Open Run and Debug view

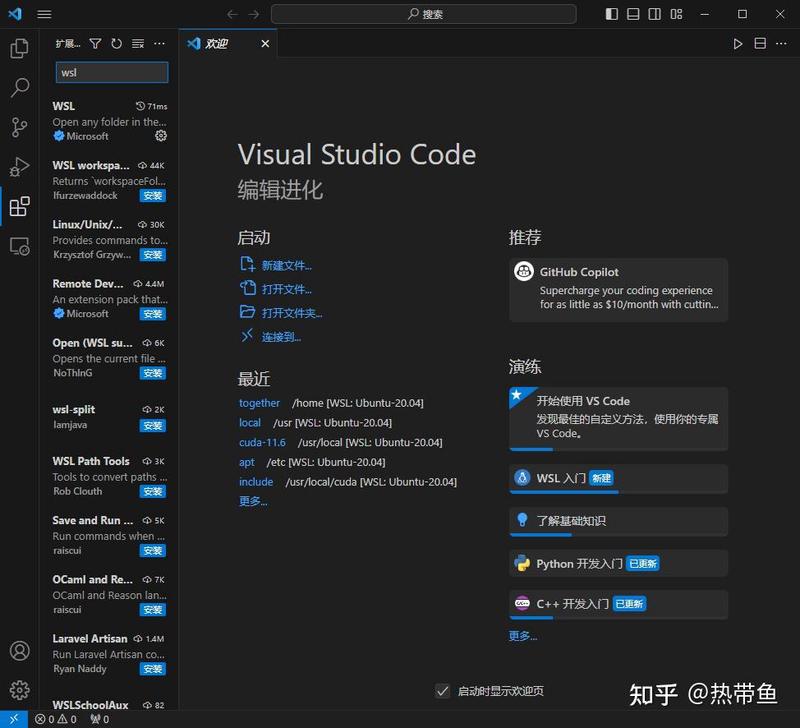pos(19,167)
